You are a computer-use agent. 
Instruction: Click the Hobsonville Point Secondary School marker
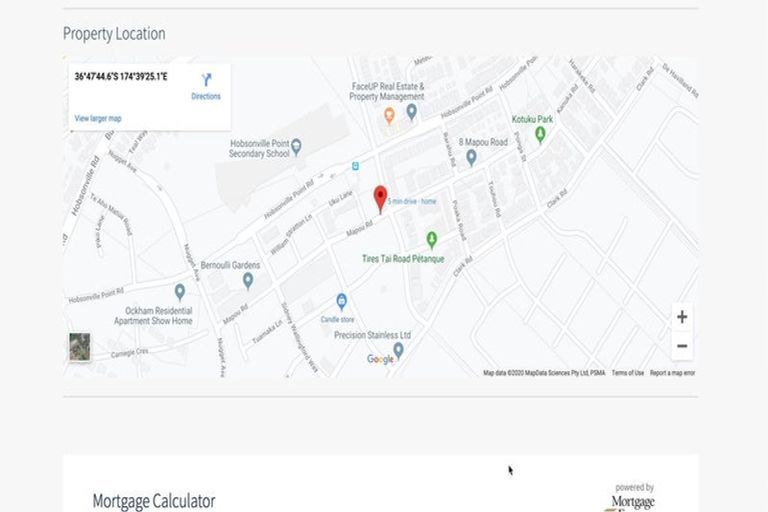pos(296,147)
